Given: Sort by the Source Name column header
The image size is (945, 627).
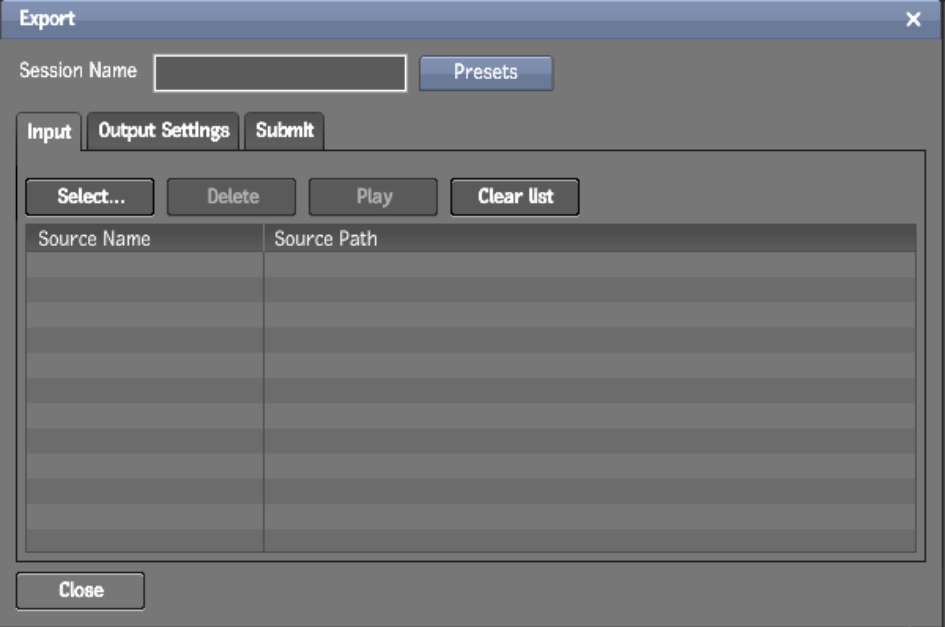Looking at the screenshot, I should [x=144, y=239].
